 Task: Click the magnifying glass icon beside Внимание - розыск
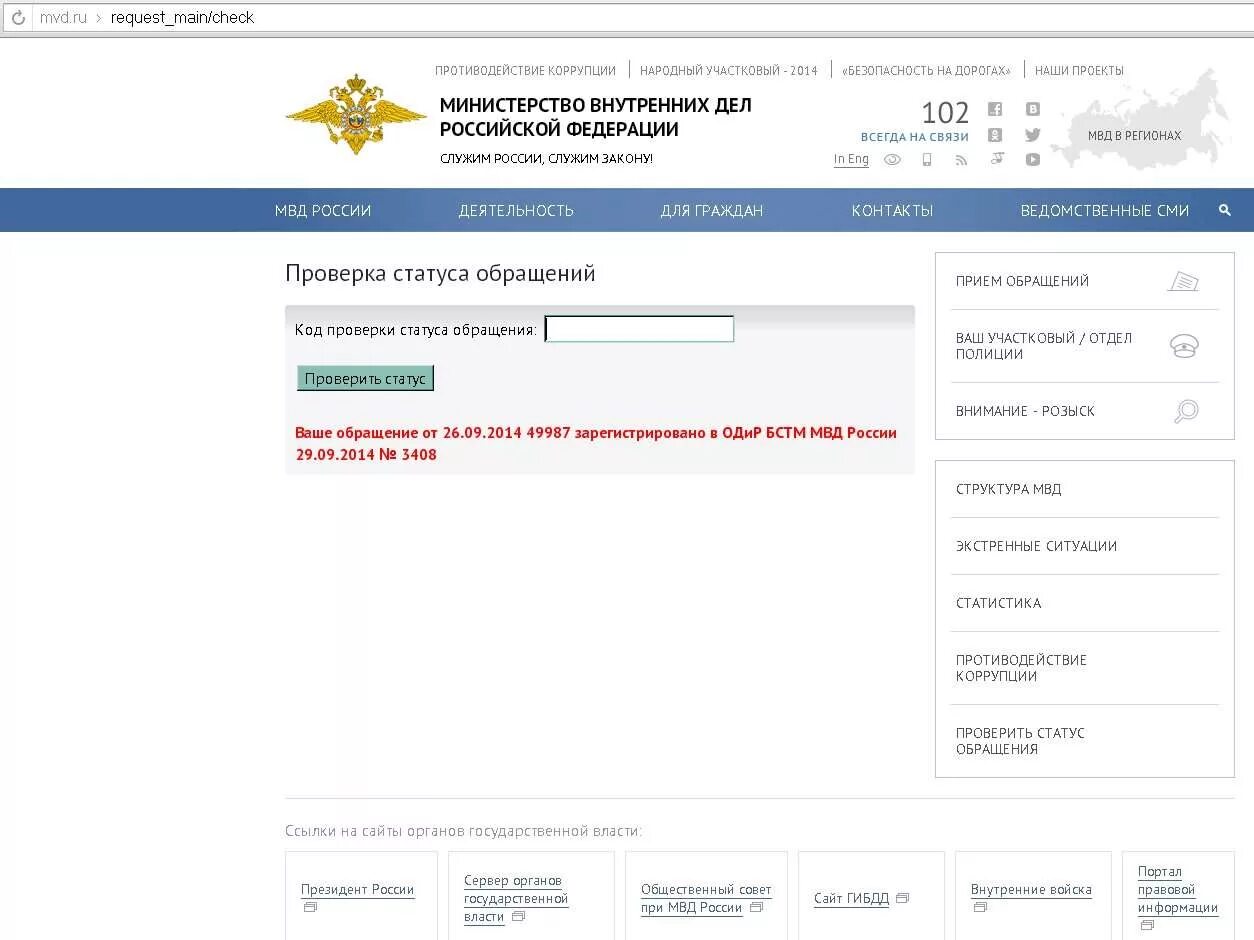(1186, 411)
